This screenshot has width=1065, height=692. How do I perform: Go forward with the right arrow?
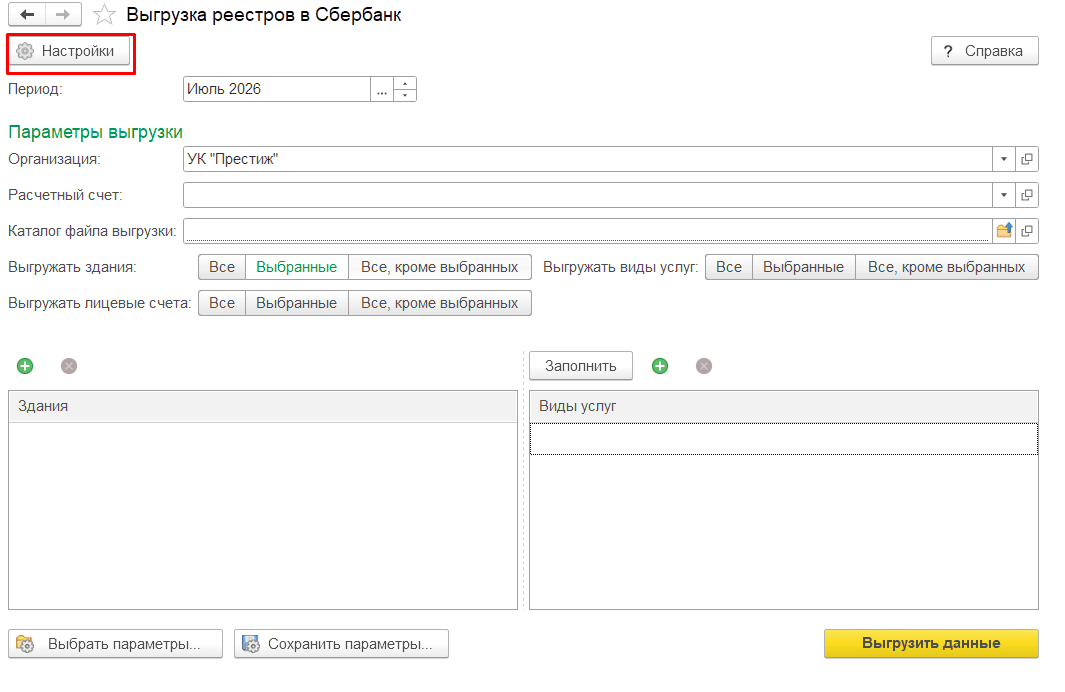63,14
